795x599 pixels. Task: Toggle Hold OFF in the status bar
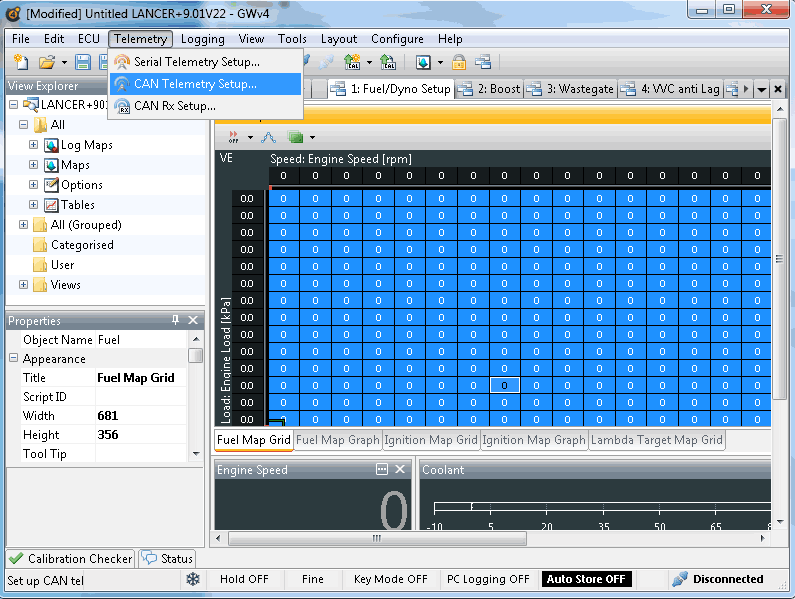pos(244,579)
